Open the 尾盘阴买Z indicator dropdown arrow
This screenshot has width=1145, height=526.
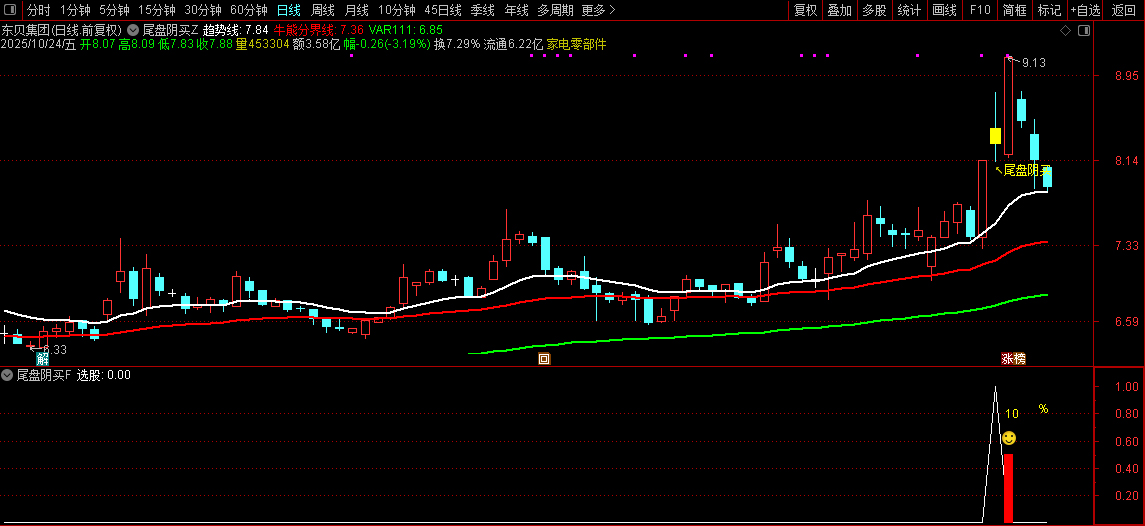[133, 30]
